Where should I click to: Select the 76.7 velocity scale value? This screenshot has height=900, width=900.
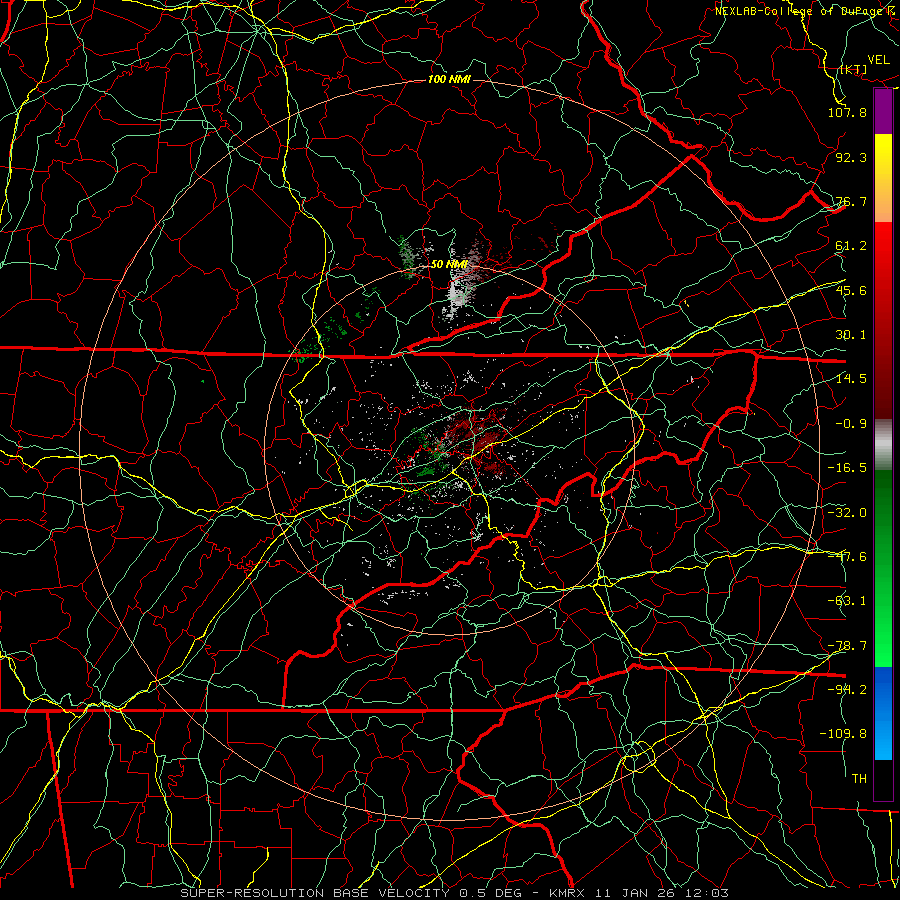[x=851, y=201]
